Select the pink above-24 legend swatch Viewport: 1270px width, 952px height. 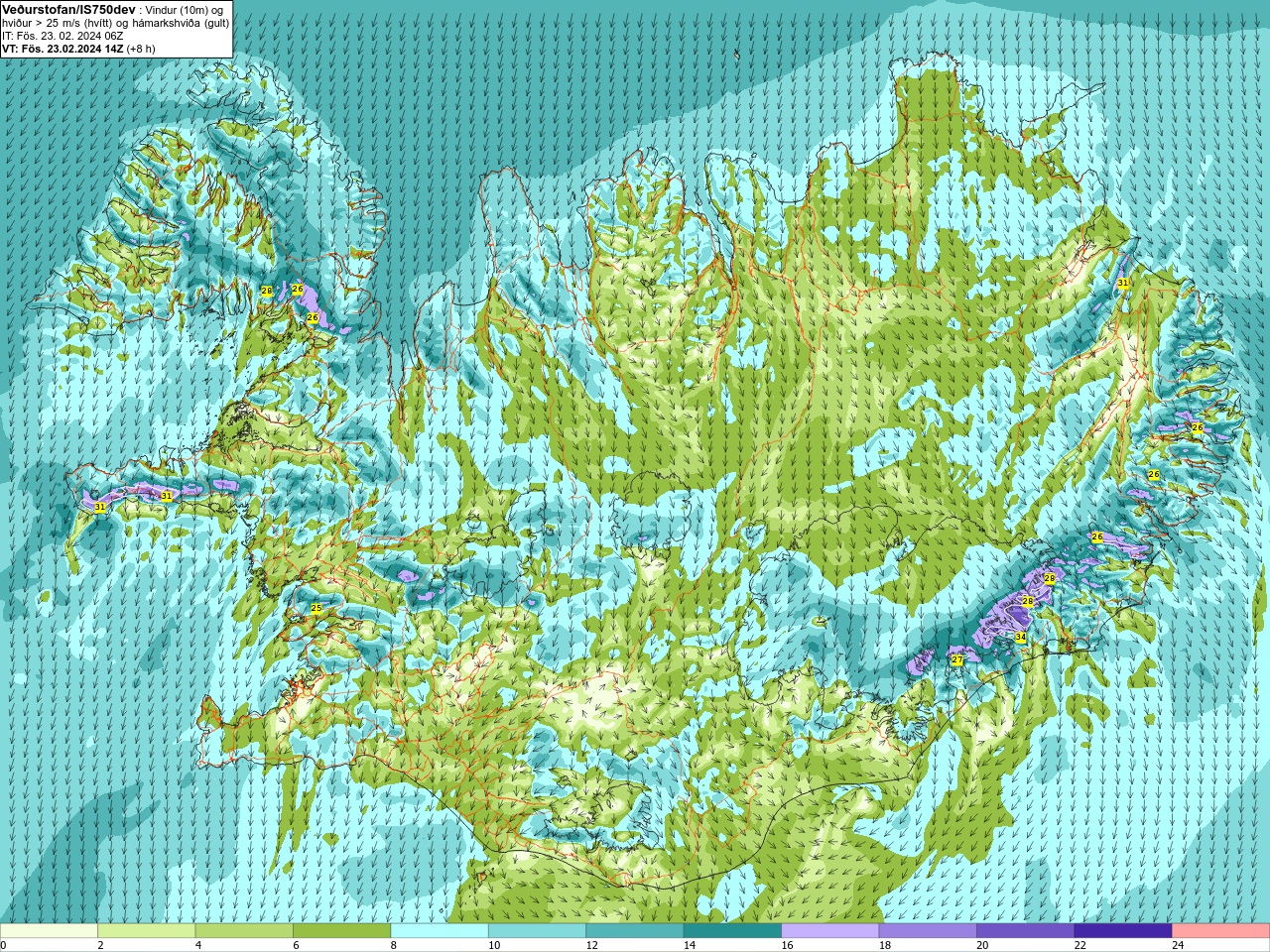click(1221, 931)
